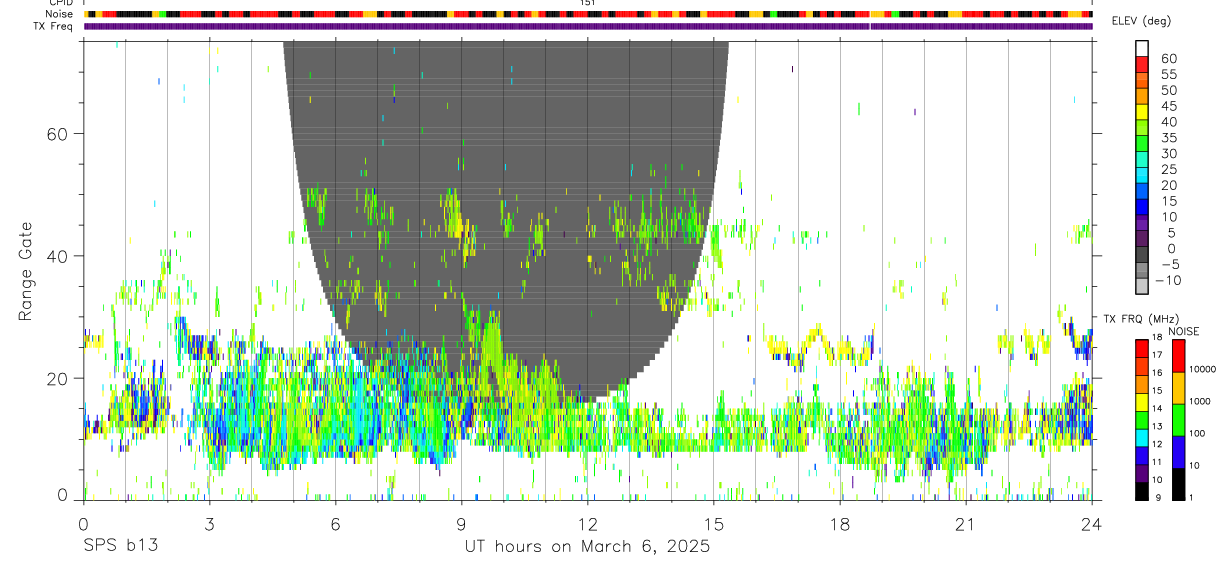Image resolution: width=1228 pixels, height=567 pixels.
Task: Click the 'NOISE' legend title above right colorbar
Action: tap(1184, 331)
